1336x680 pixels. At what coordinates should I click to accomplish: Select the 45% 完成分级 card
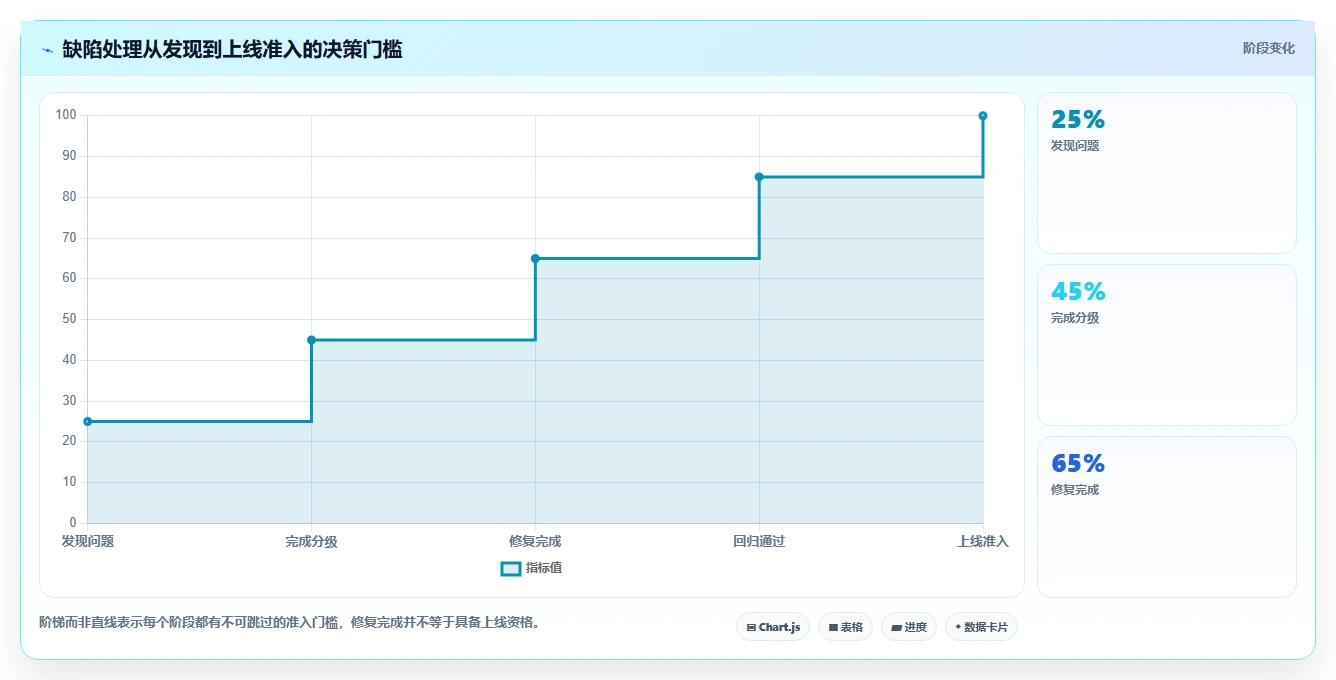point(1167,345)
